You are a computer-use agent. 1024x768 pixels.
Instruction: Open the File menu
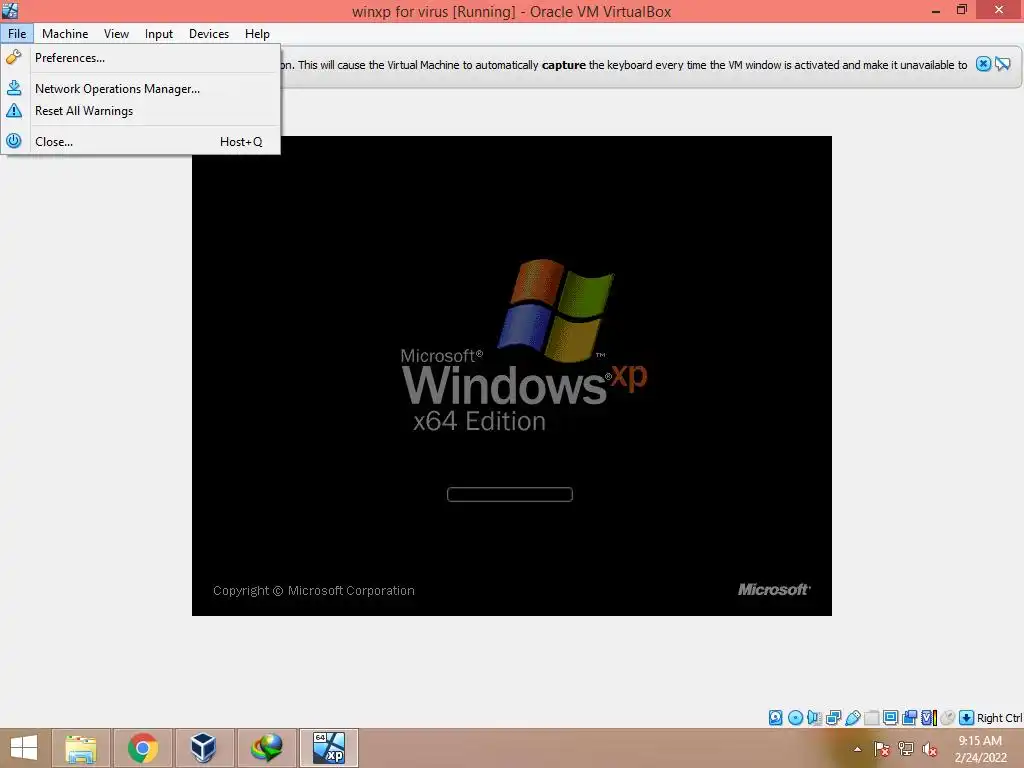coord(17,33)
